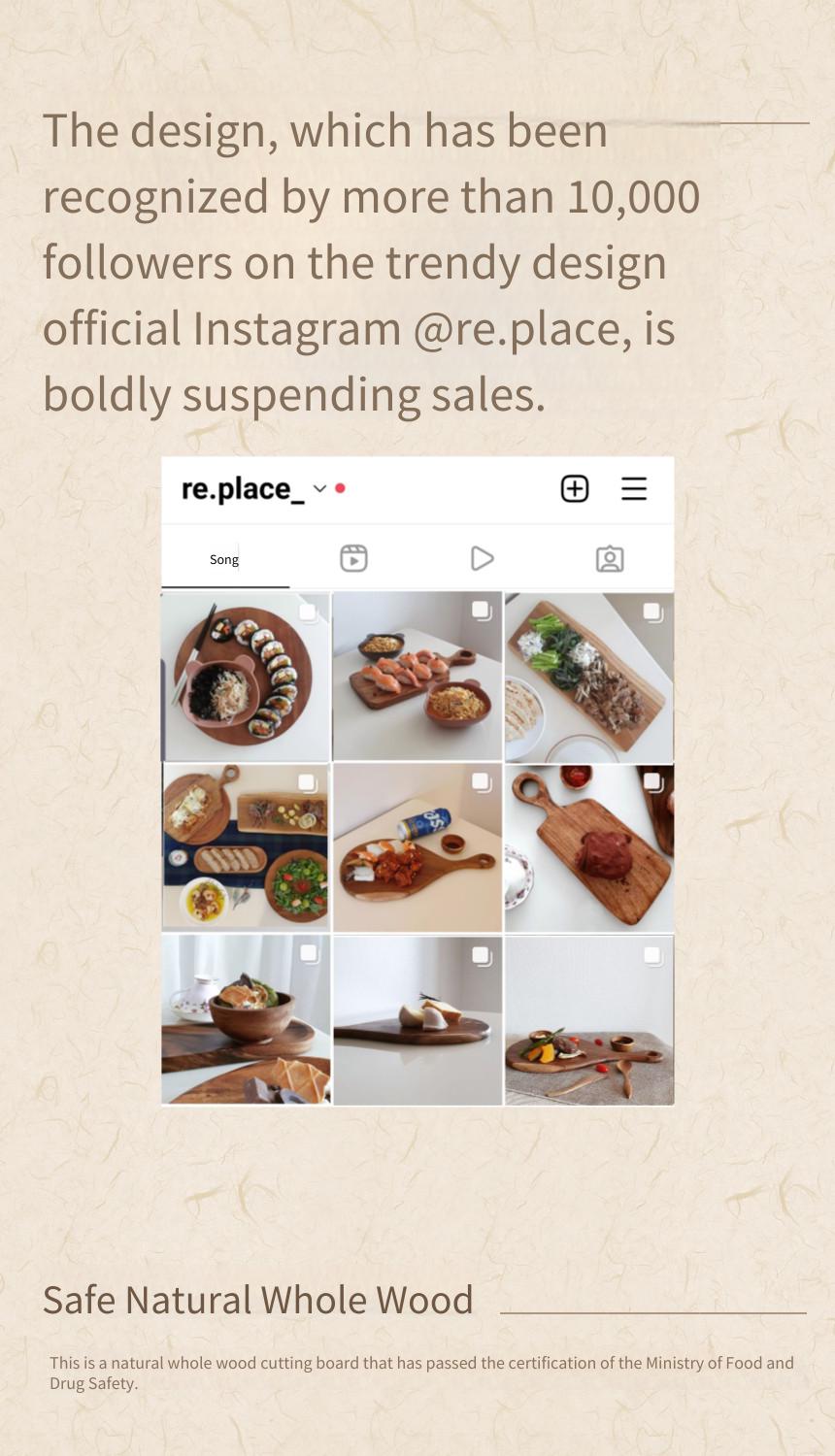Click the red notification dot
This screenshot has width=835, height=1456.
pyautogui.click(x=340, y=488)
